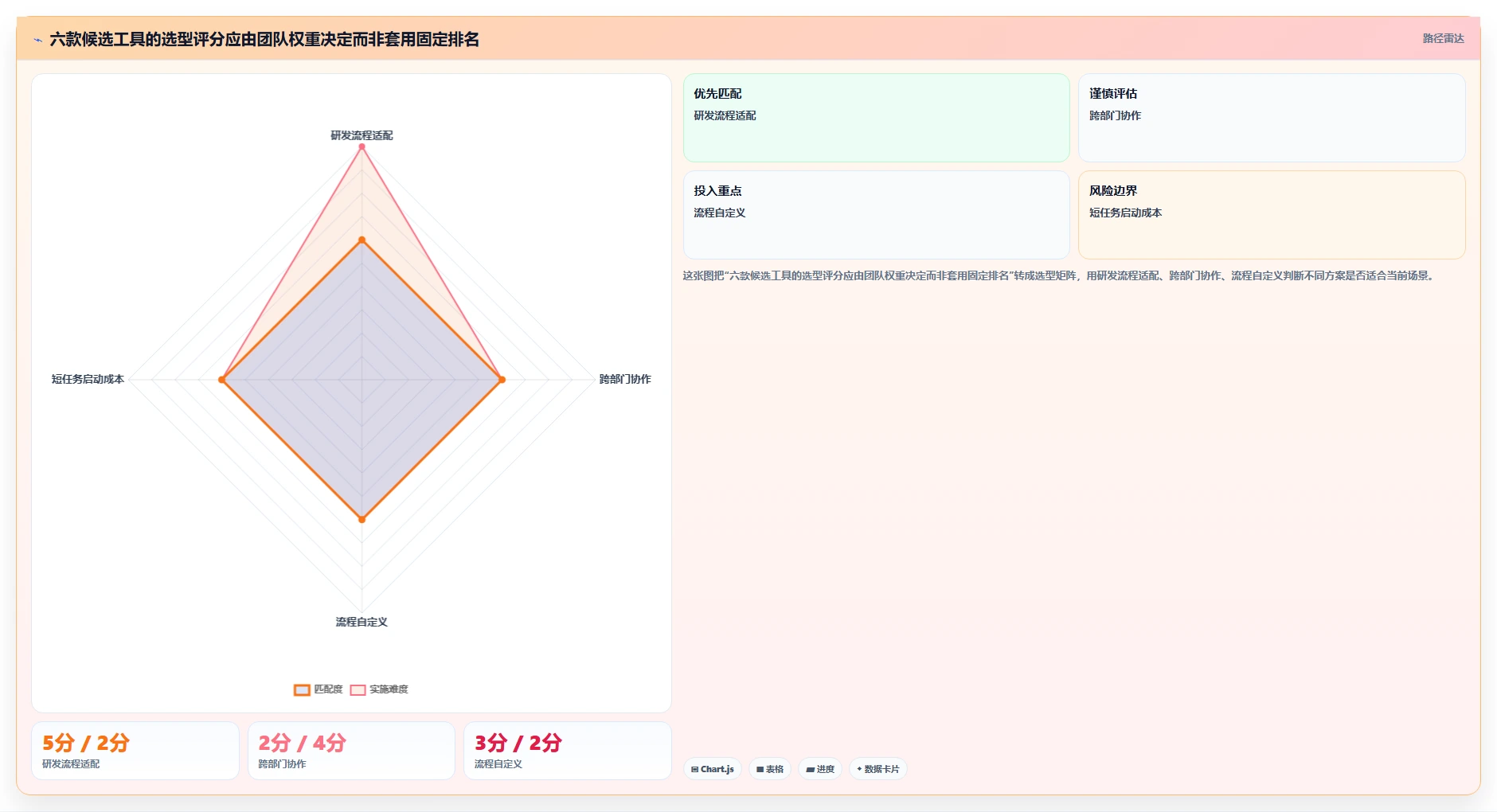The height and width of the screenshot is (812, 1497).
Task: Click the 表格 tag pill
Action: 770,769
